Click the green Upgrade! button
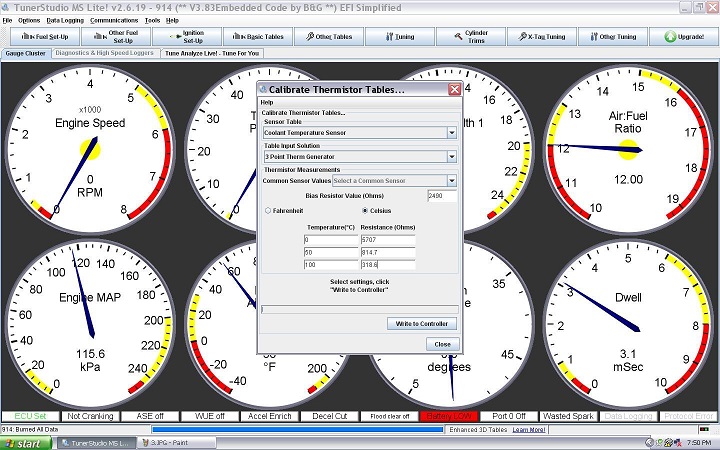Viewport: 720px width, 450px height. pos(684,37)
